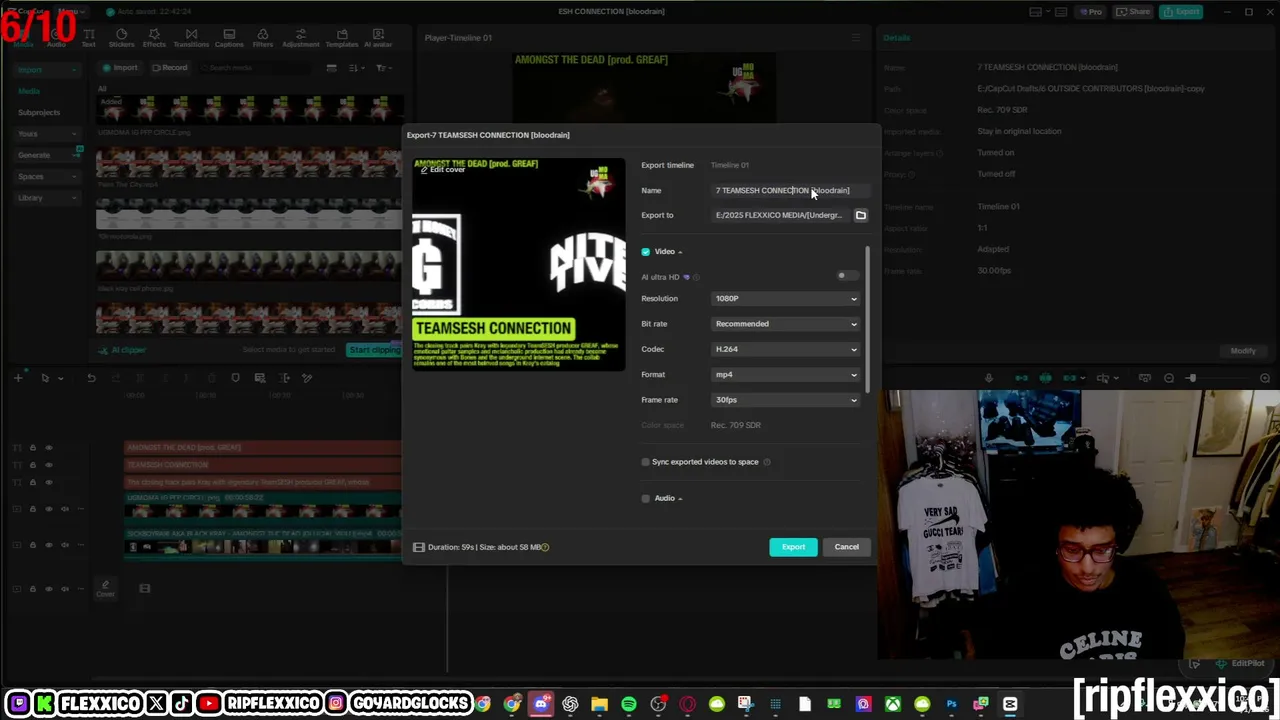Untick the Video checkbox
Screen dimensions: 1280x720
coord(646,252)
